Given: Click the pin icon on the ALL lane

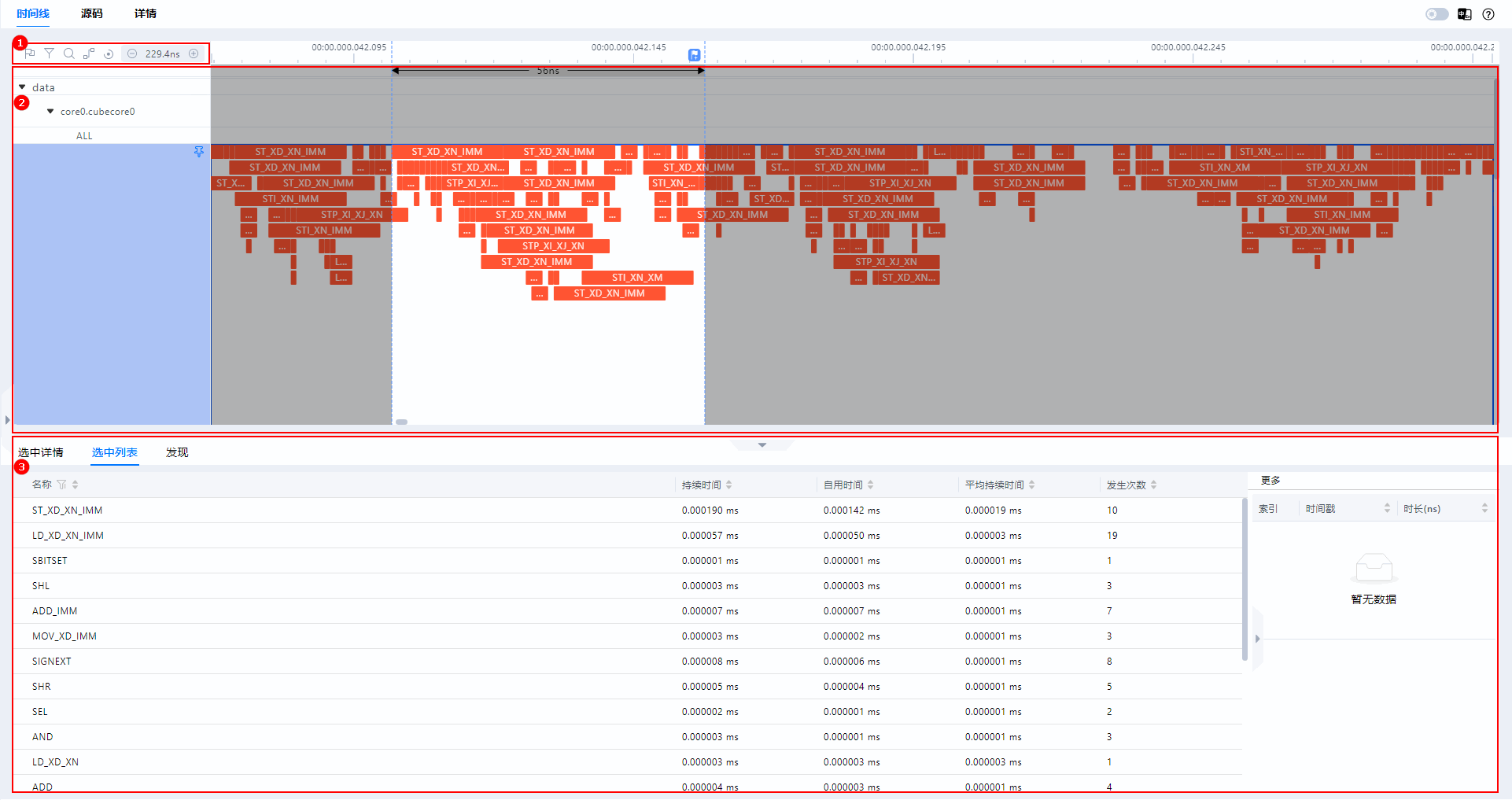Looking at the screenshot, I should 199,152.
